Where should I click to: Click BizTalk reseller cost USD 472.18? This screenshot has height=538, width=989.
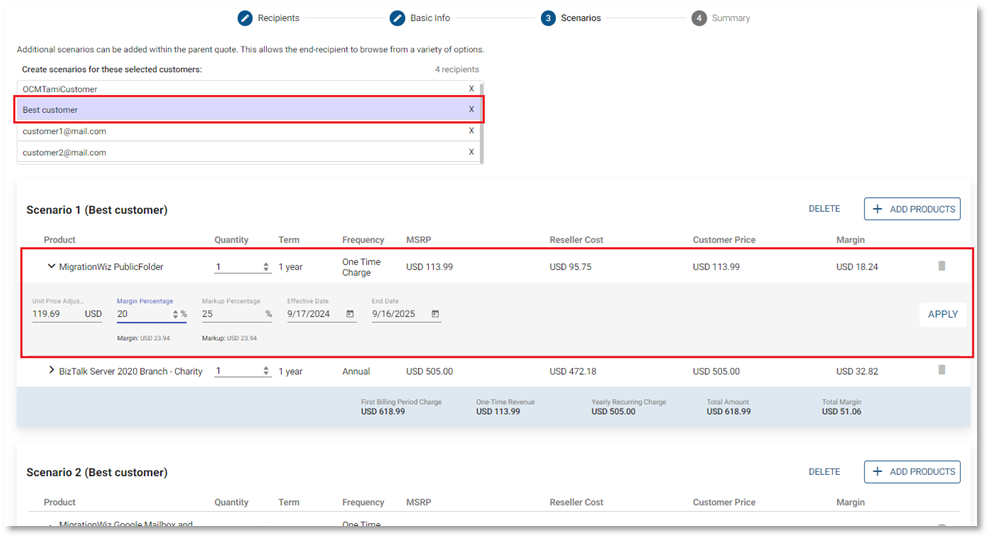(x=573, y=371)
